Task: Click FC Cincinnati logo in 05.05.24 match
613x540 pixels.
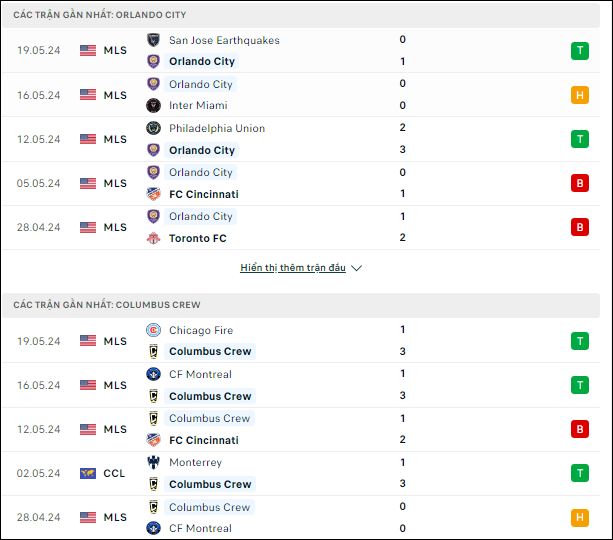Action: tap(153, 194)
